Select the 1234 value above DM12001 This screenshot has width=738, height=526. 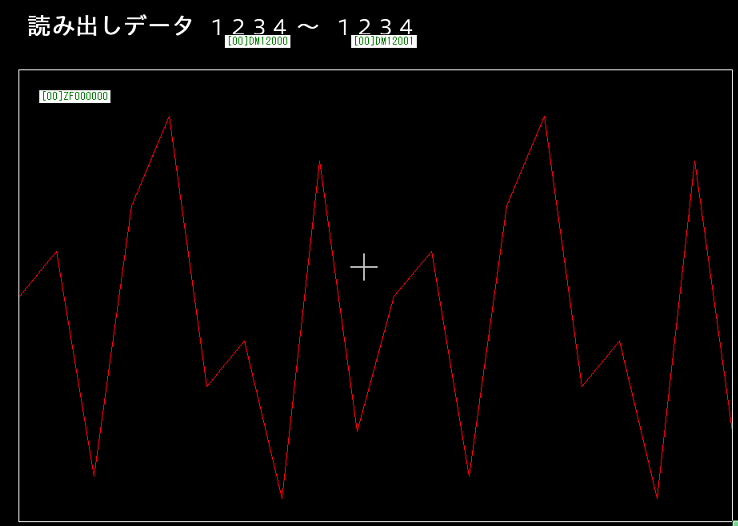click(x=376, y=27)
